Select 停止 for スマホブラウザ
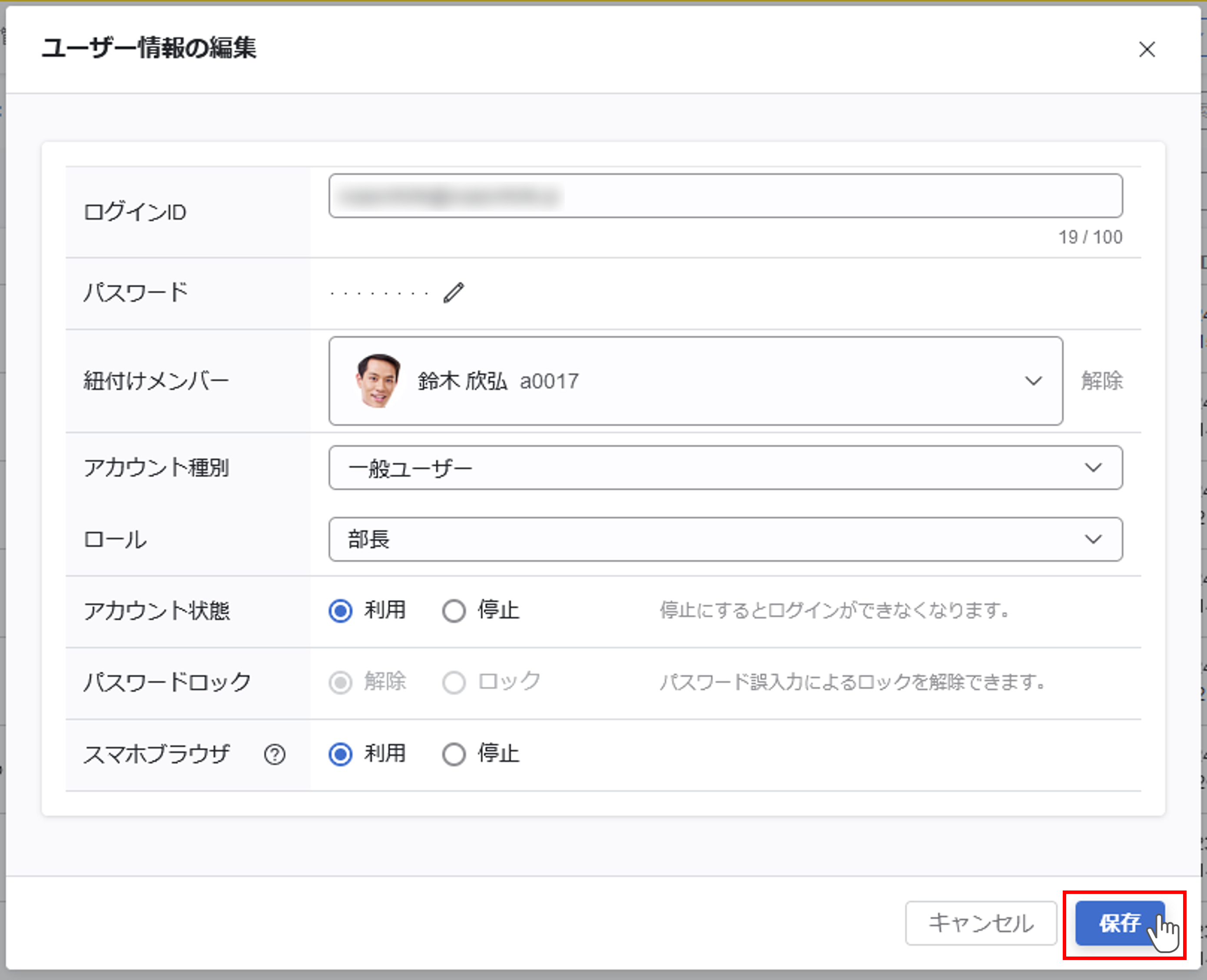This screenshot has width=1207, height=980. click(x=454, y=754)
